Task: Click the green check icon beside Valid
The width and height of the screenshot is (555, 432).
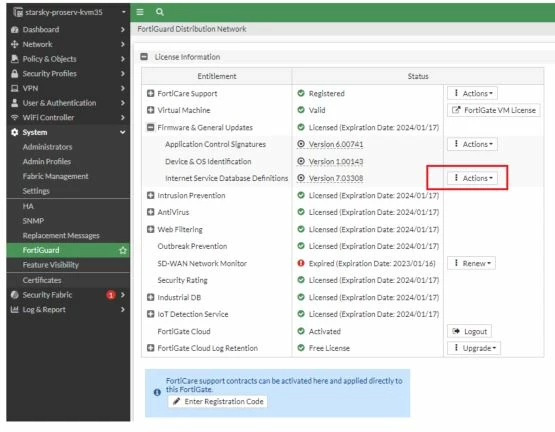Action: pyautogui.click(x=301, y=110)
